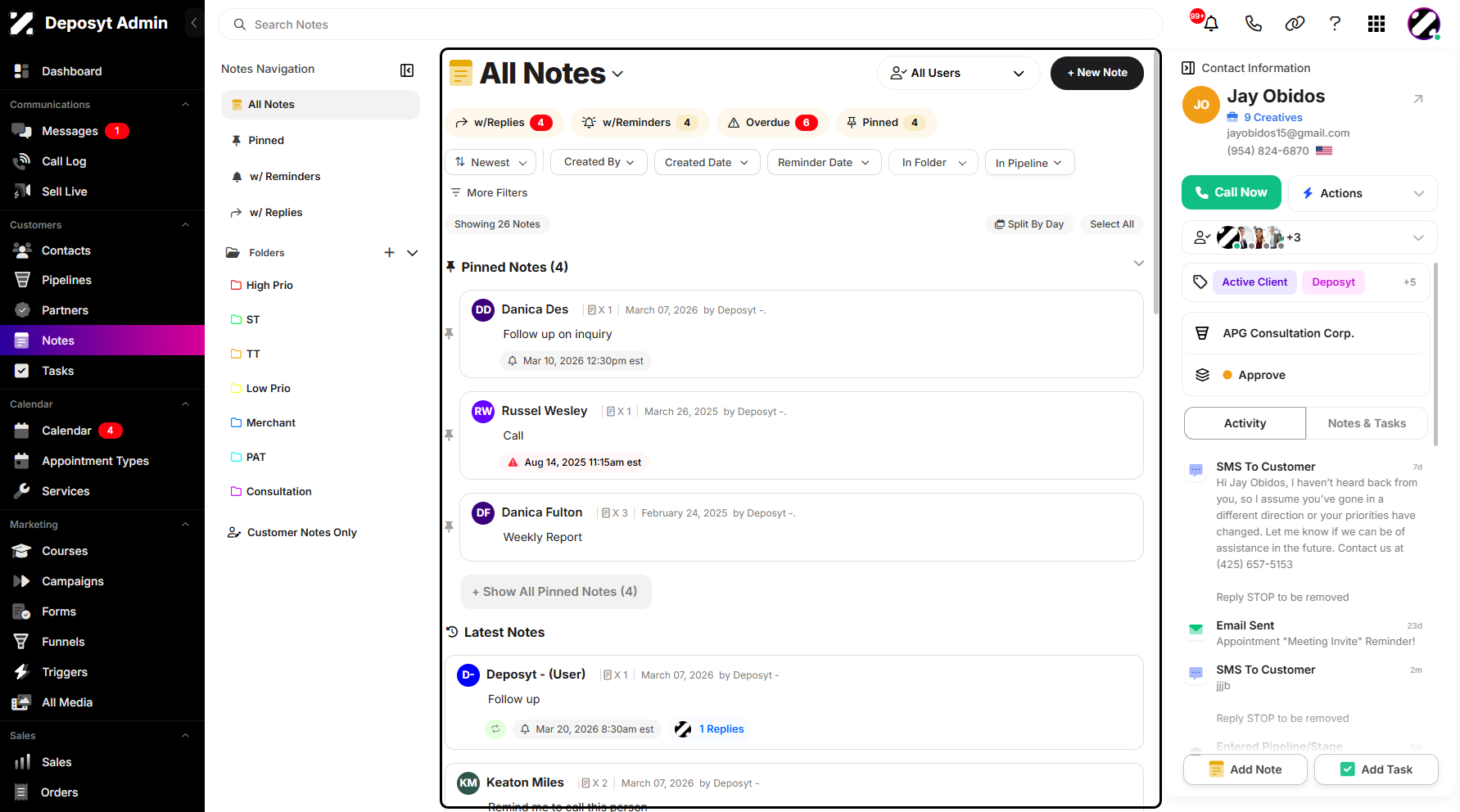Toggle the w/Reminders filter chip
This screenshot has width=1460, height=812.
tap(640, 123)
